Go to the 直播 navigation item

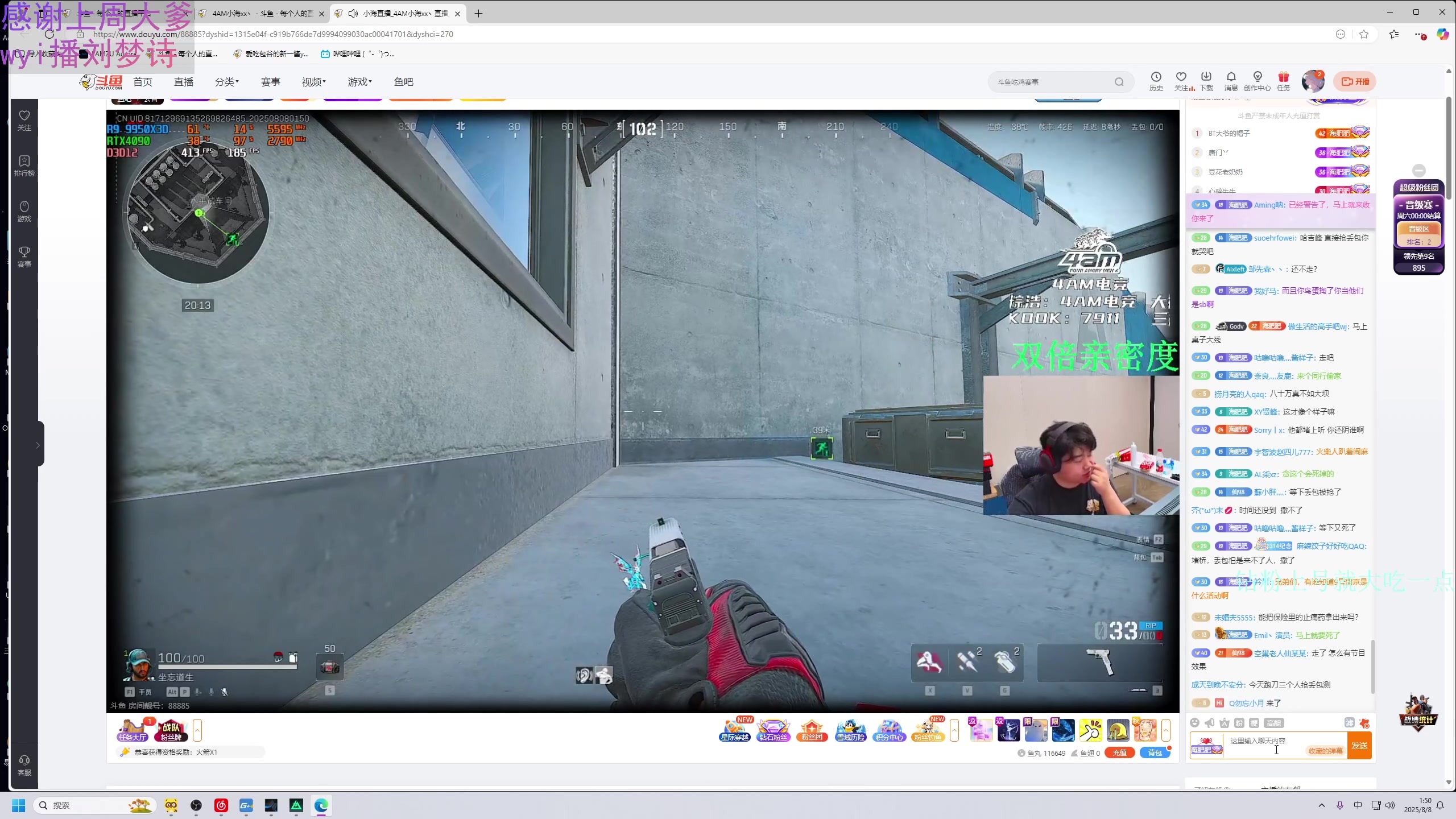[x=183, y=82]
